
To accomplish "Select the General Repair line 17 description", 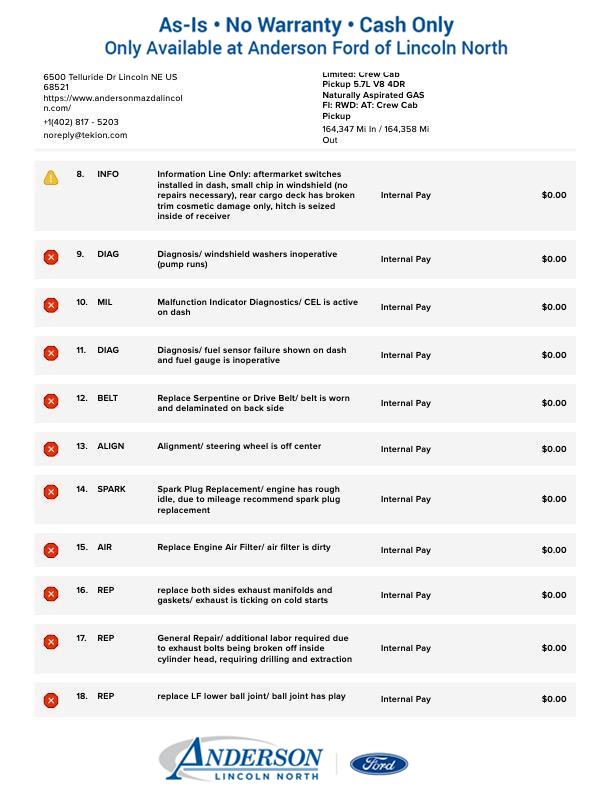I will (254, 648).
